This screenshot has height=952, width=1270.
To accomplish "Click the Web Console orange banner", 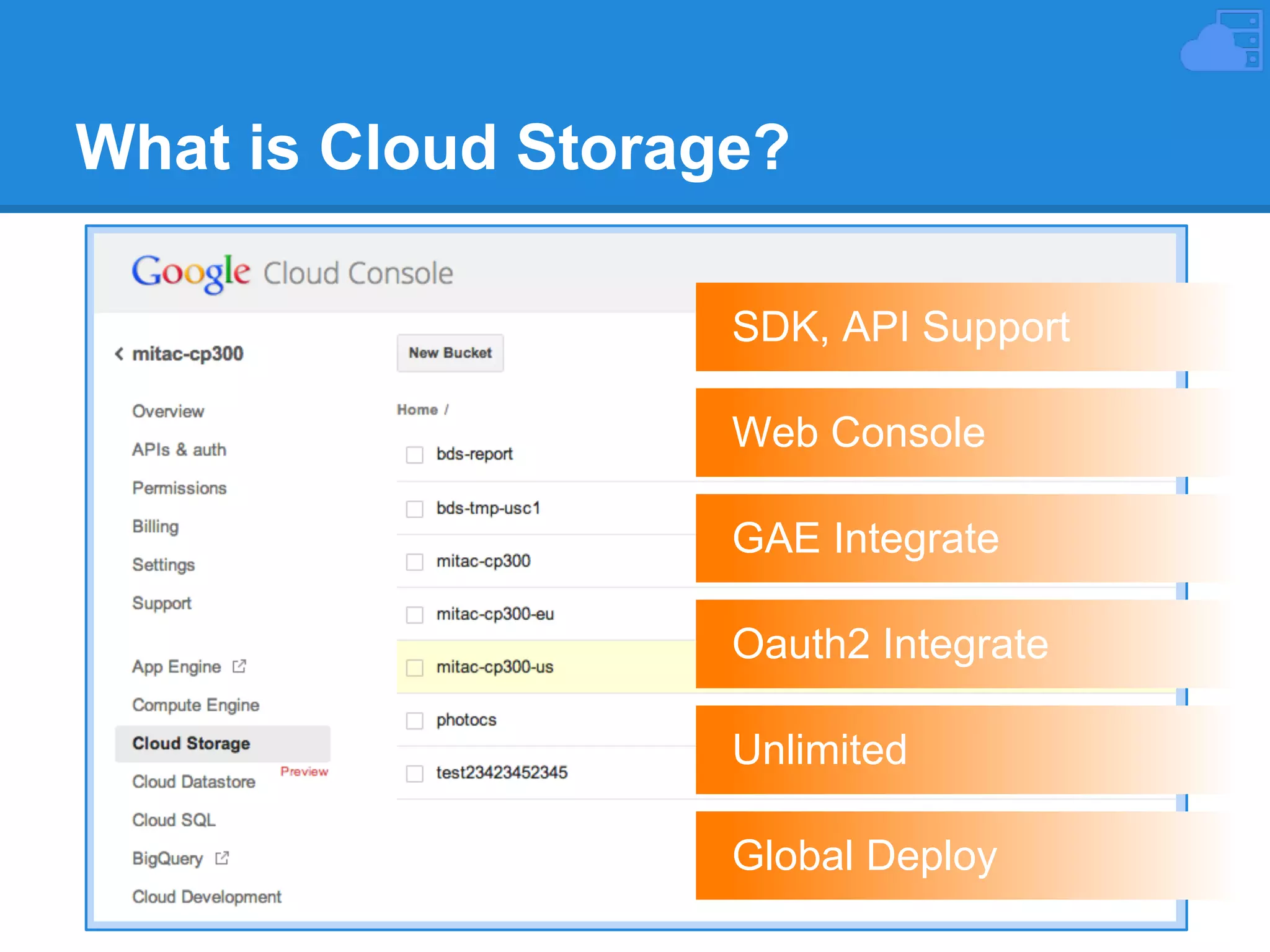I will point(964,433).
